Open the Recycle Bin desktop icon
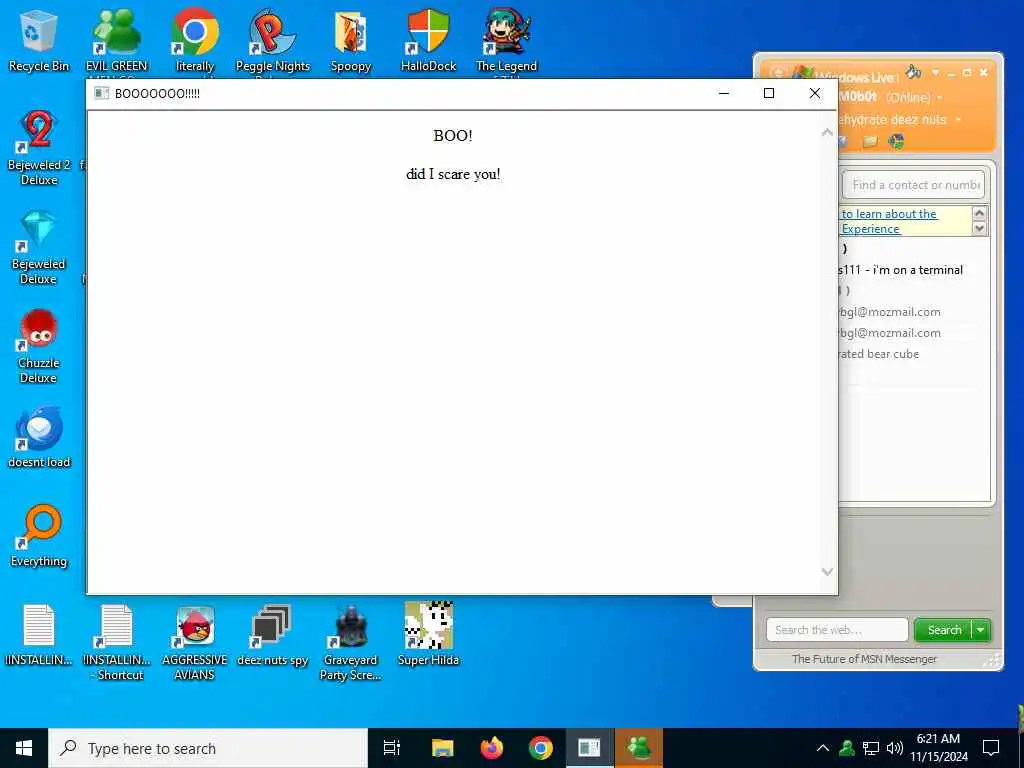1024x768 pixels. [x=39, y=40]
